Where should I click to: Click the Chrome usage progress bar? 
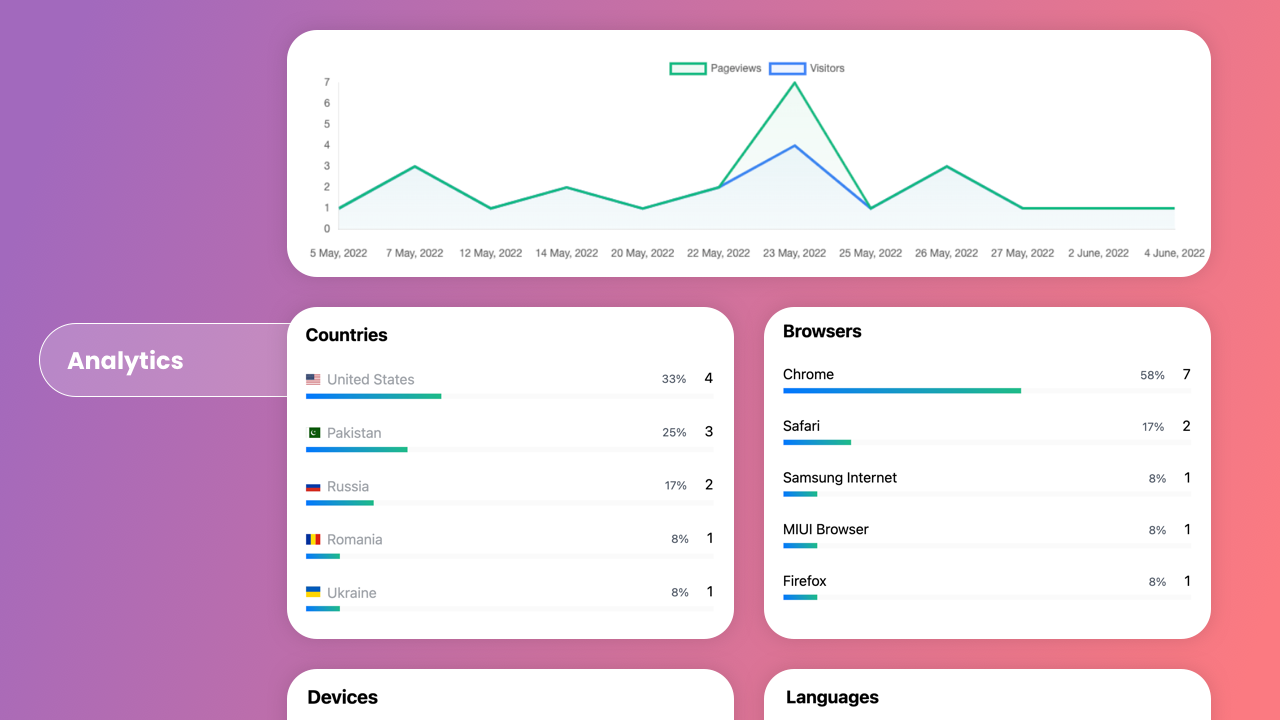[901, 391]
